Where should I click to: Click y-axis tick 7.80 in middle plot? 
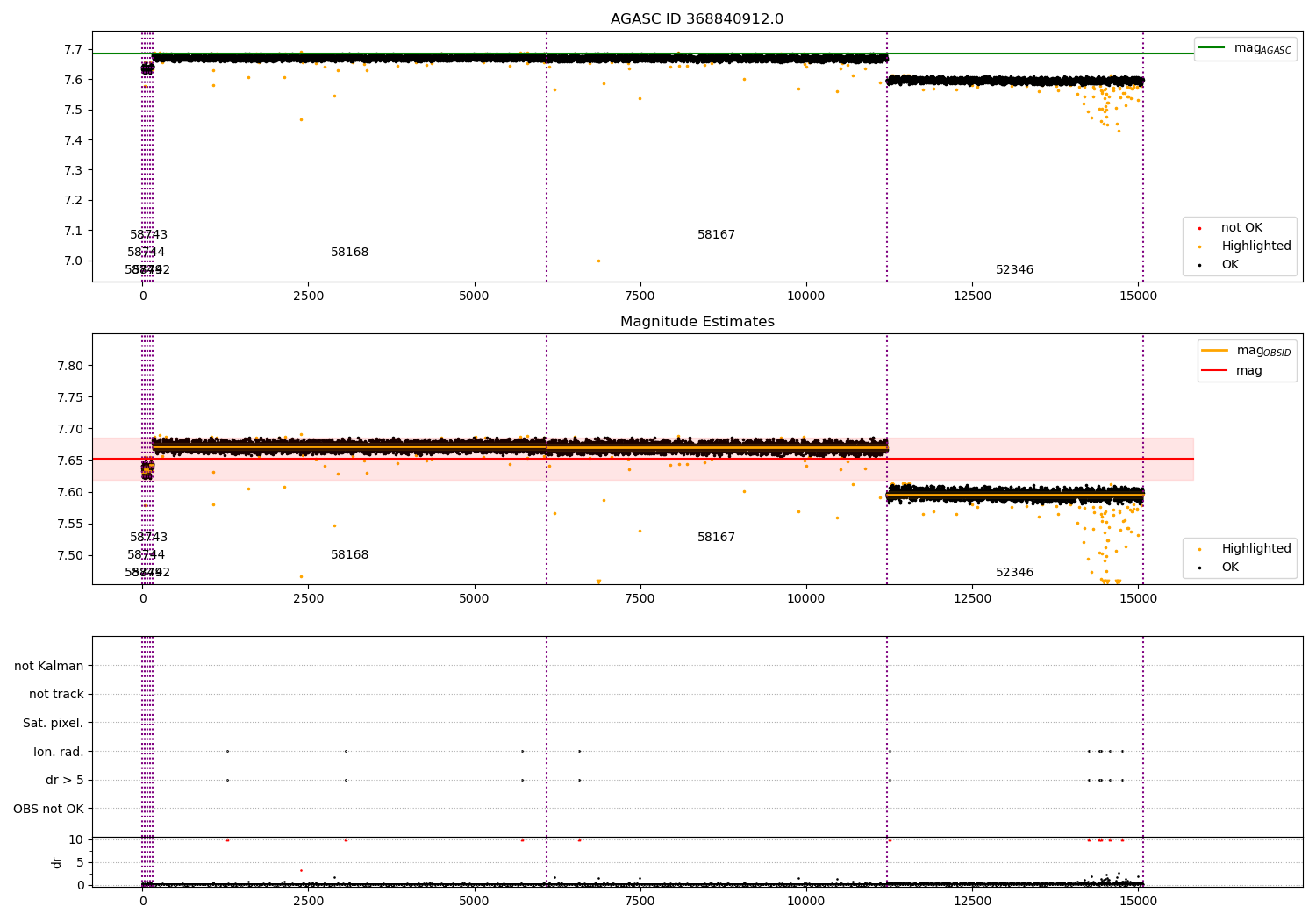tap(72, 366)
